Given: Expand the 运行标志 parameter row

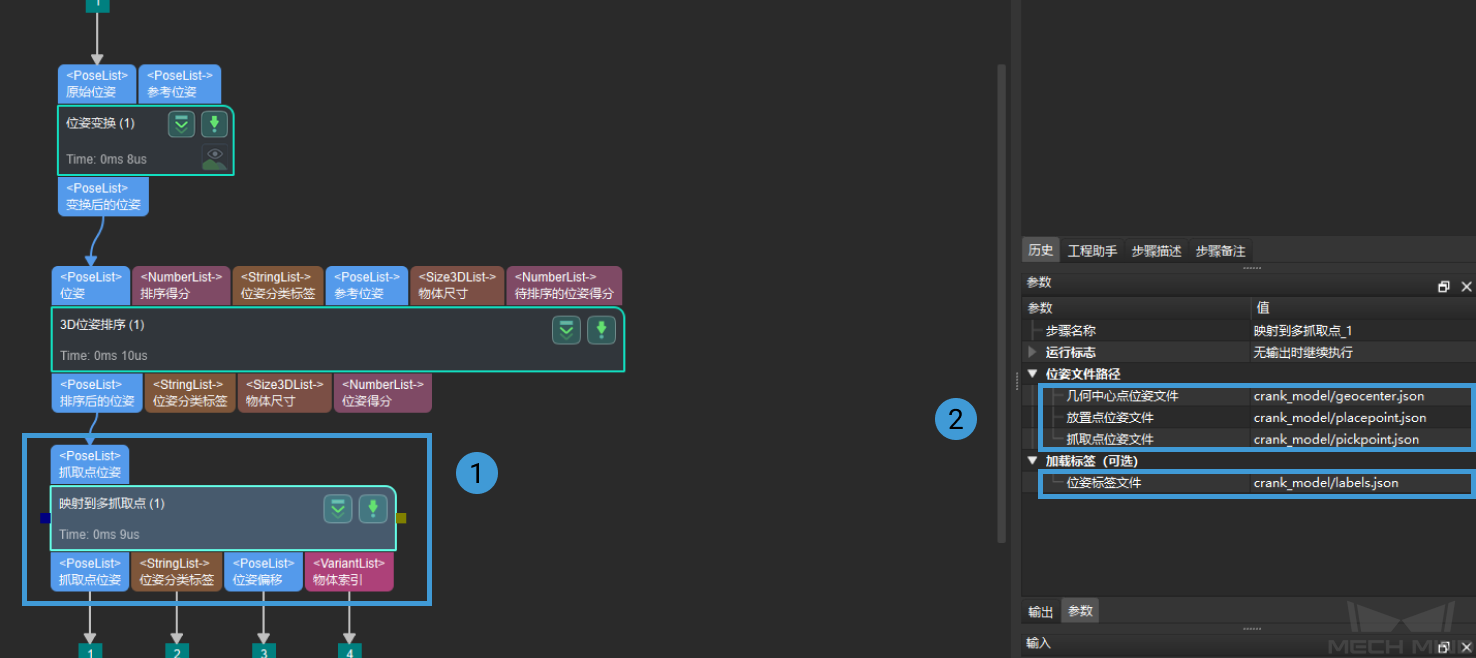Looking at the screenshot, I should (x=1033, y=352).
